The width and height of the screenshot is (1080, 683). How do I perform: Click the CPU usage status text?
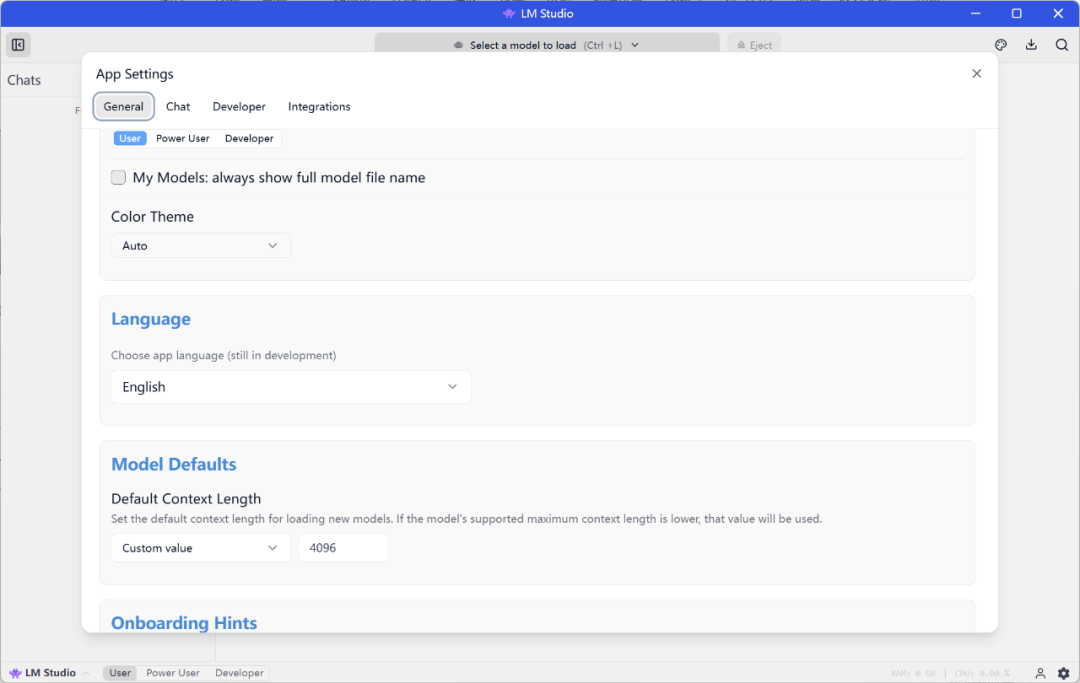pos(982,673)
